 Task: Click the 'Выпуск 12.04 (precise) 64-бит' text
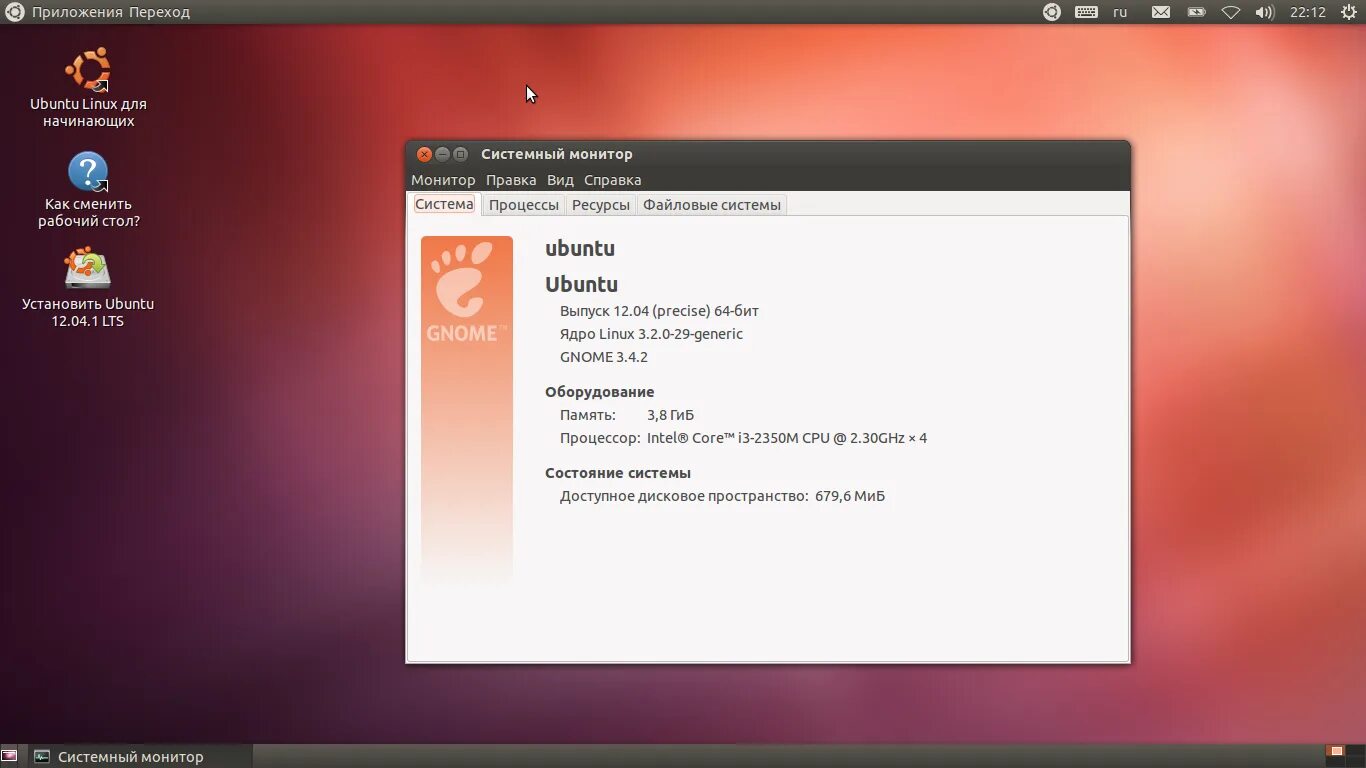[659, 311]
